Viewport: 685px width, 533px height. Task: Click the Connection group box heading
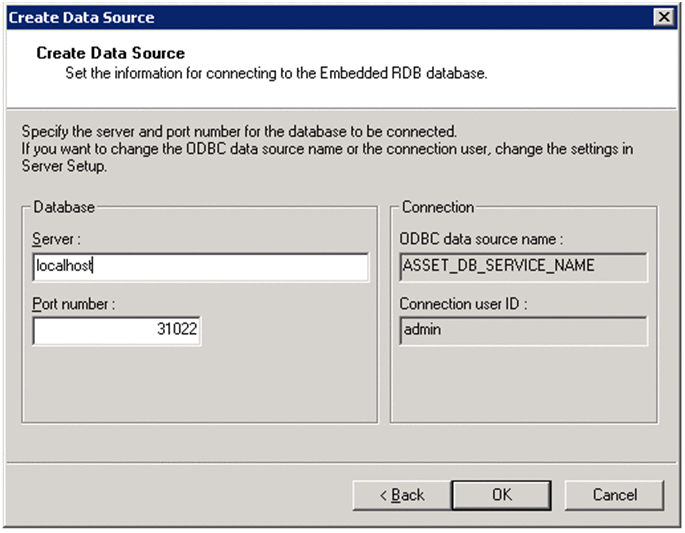[x=437, y=207]
